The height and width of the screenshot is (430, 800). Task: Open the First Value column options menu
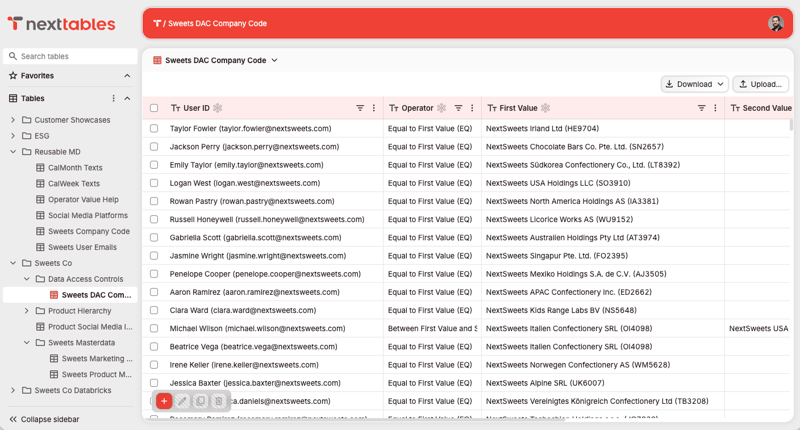[x=715, y=108]
